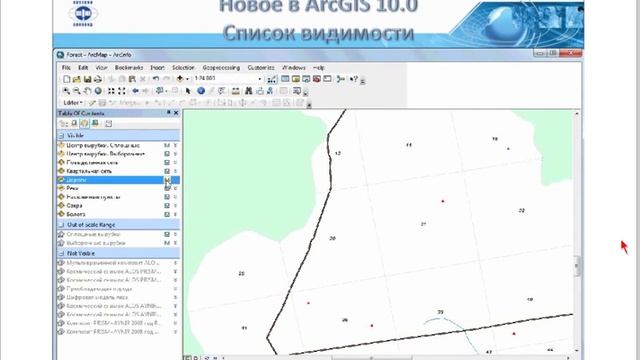Screen dimensions: 640x360
Task: Open Table Of Contents options button
Action: tap(108, 123)
